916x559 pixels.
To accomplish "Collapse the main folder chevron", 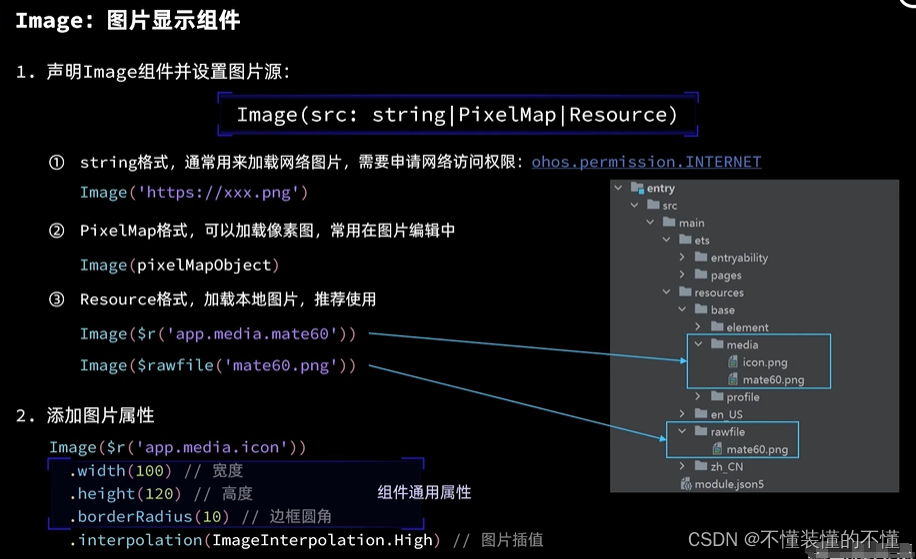I will (650, 223).
